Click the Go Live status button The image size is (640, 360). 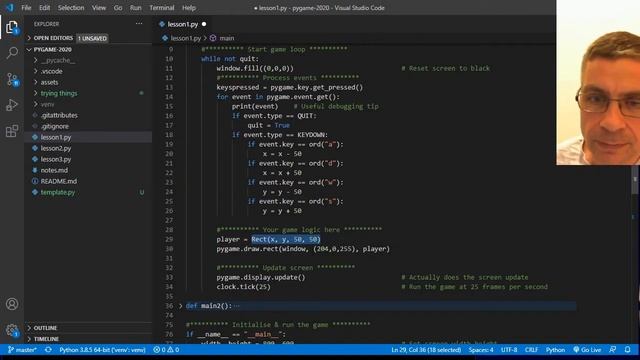point(587,350)
